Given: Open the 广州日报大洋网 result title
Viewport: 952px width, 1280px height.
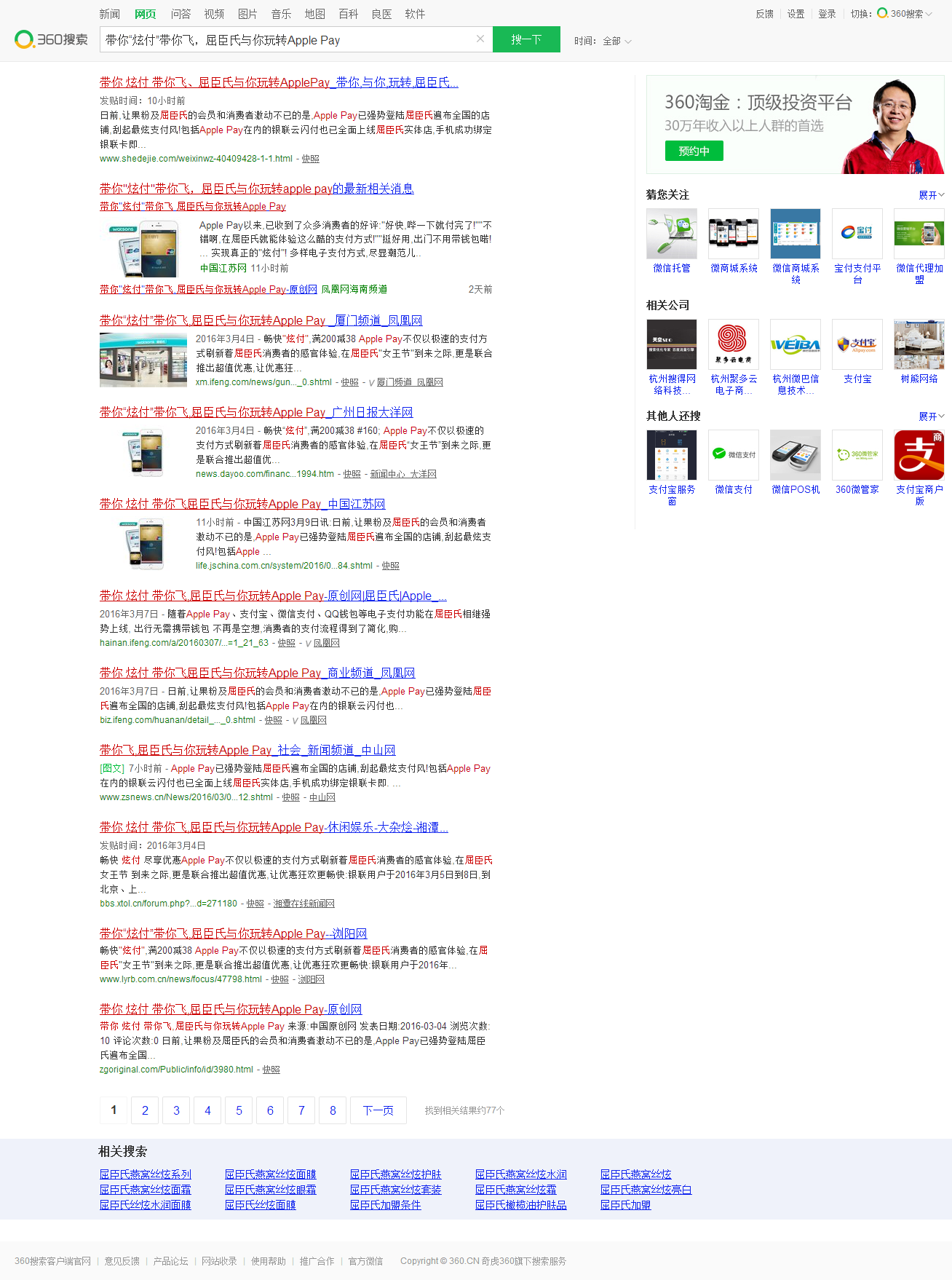Looking at the screenshot, I should (x=256, y=412).
